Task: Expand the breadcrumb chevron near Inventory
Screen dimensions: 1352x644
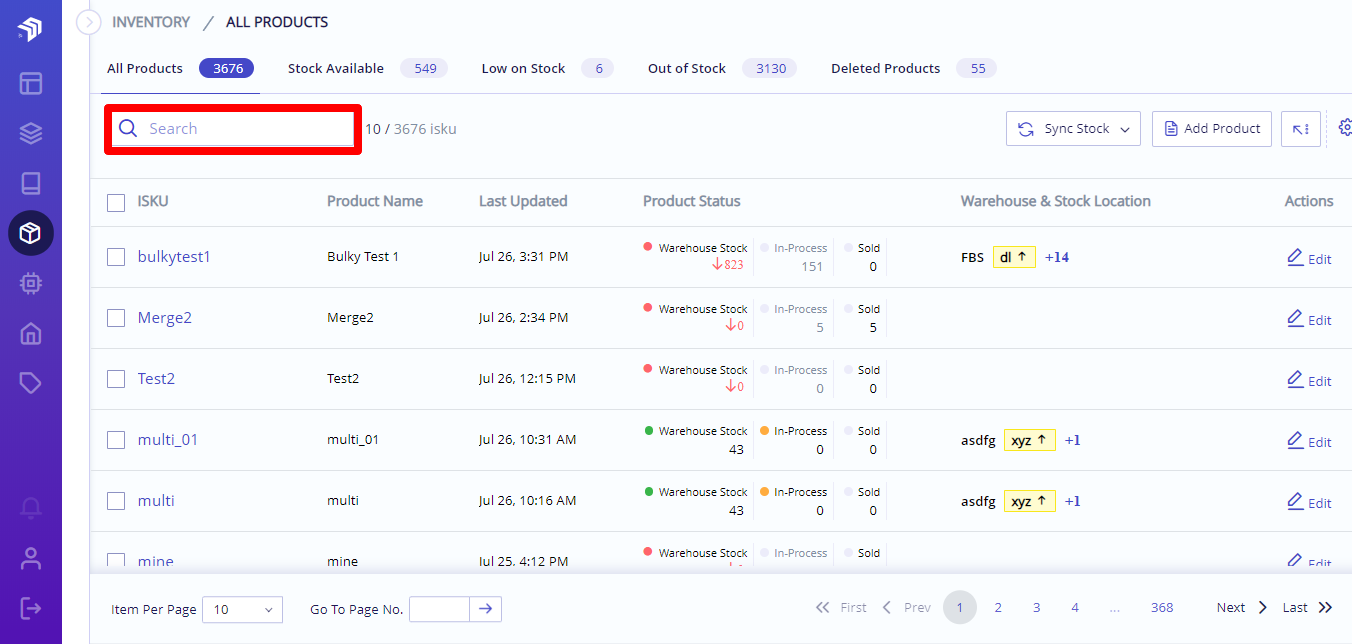Action: (x=88, y=21)
